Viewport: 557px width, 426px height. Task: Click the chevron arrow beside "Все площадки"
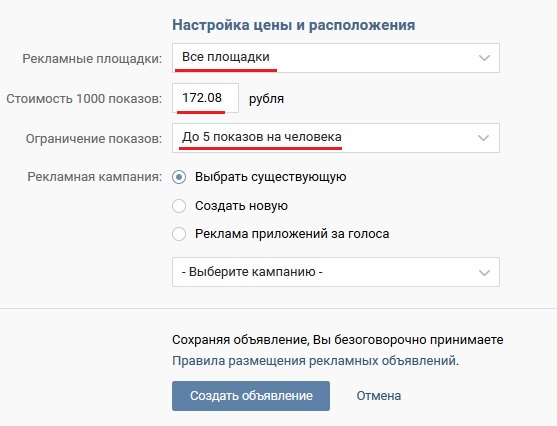484,58
